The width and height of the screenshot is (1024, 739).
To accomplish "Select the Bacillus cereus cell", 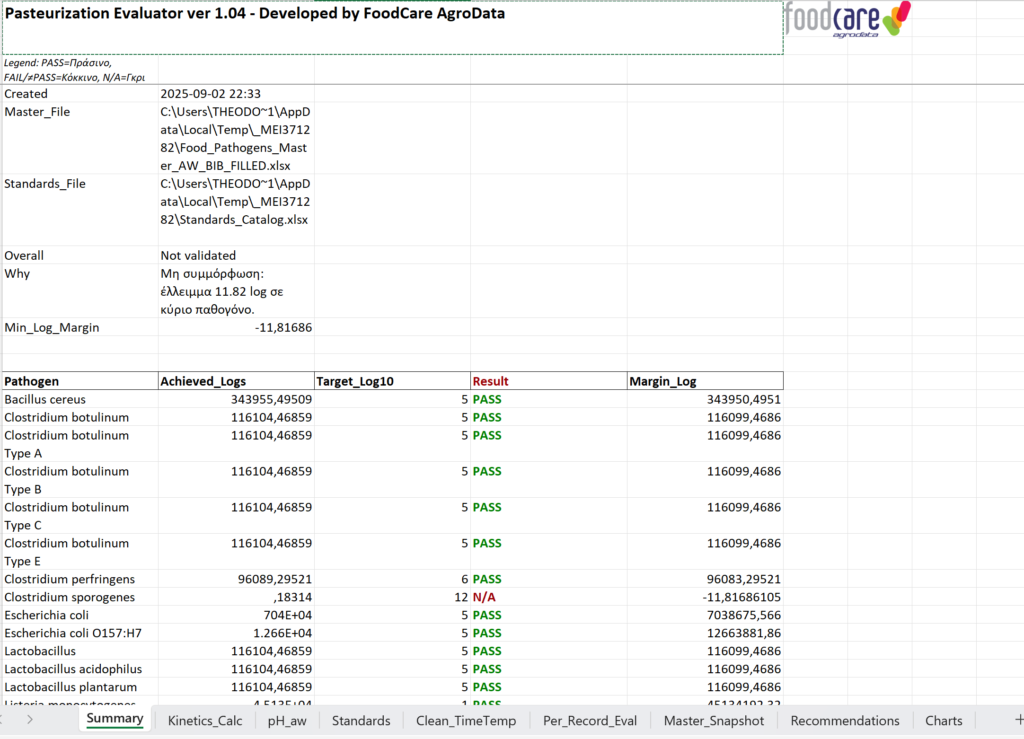I will (x=80, y=400).
